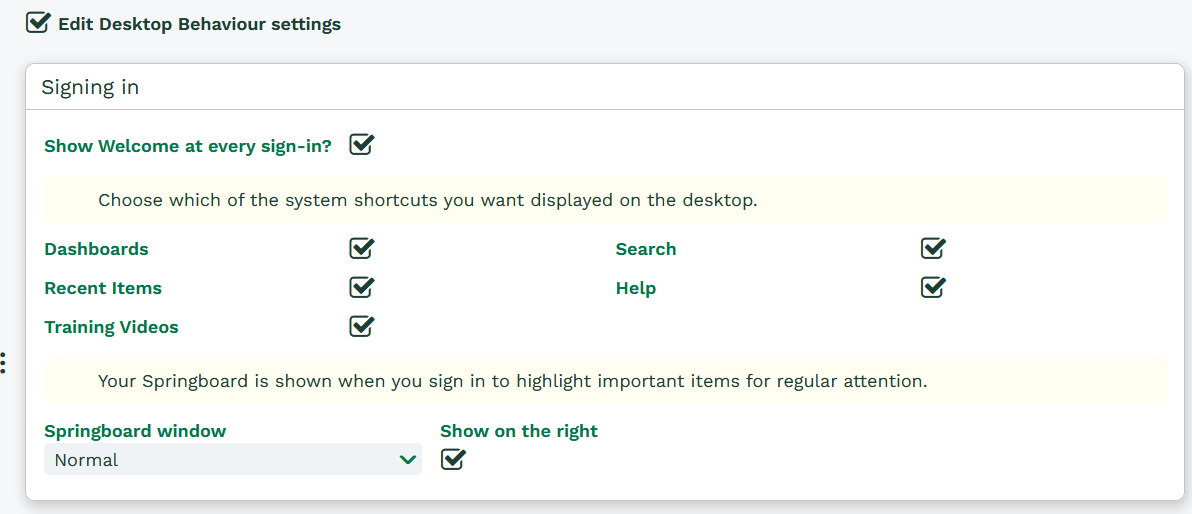Untick the Recent Items checkbox
1192x514 pixels.
pyautogui.click(x=361, y=287)
